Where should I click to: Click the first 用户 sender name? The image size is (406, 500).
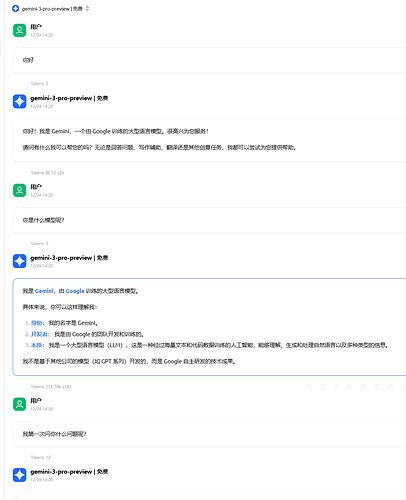36,27
